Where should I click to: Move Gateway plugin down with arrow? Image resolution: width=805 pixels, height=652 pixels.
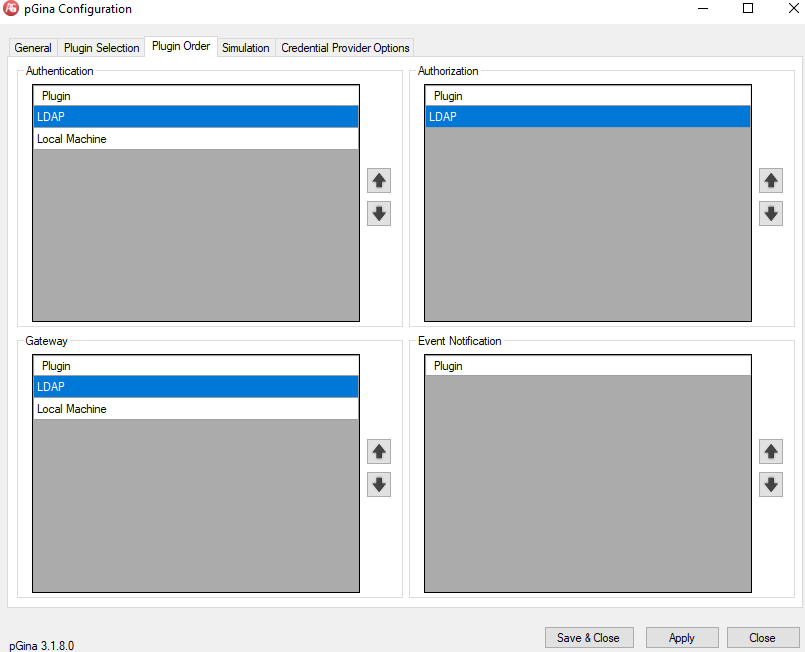pyautogui.click(x=379, y=485)
